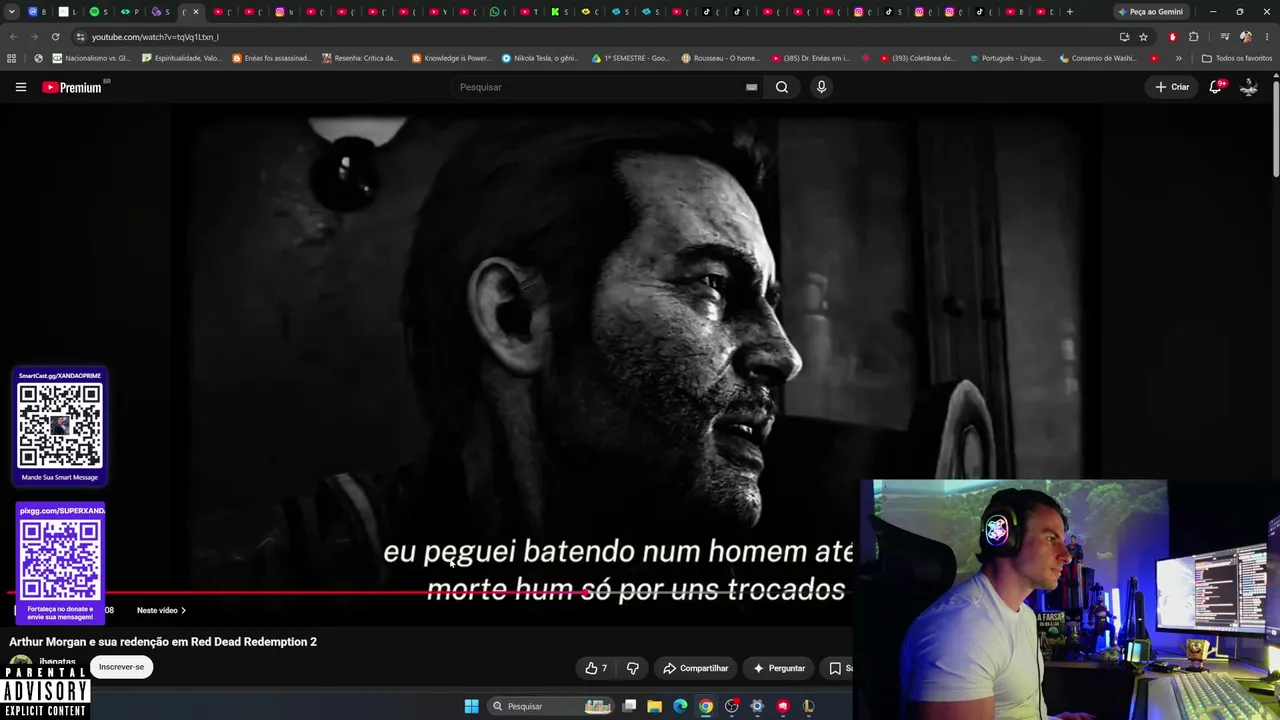Open the on-screen keyboard in search box
Image resolution: width=1280 pixels, height=720 pixels.
(751, 87)
